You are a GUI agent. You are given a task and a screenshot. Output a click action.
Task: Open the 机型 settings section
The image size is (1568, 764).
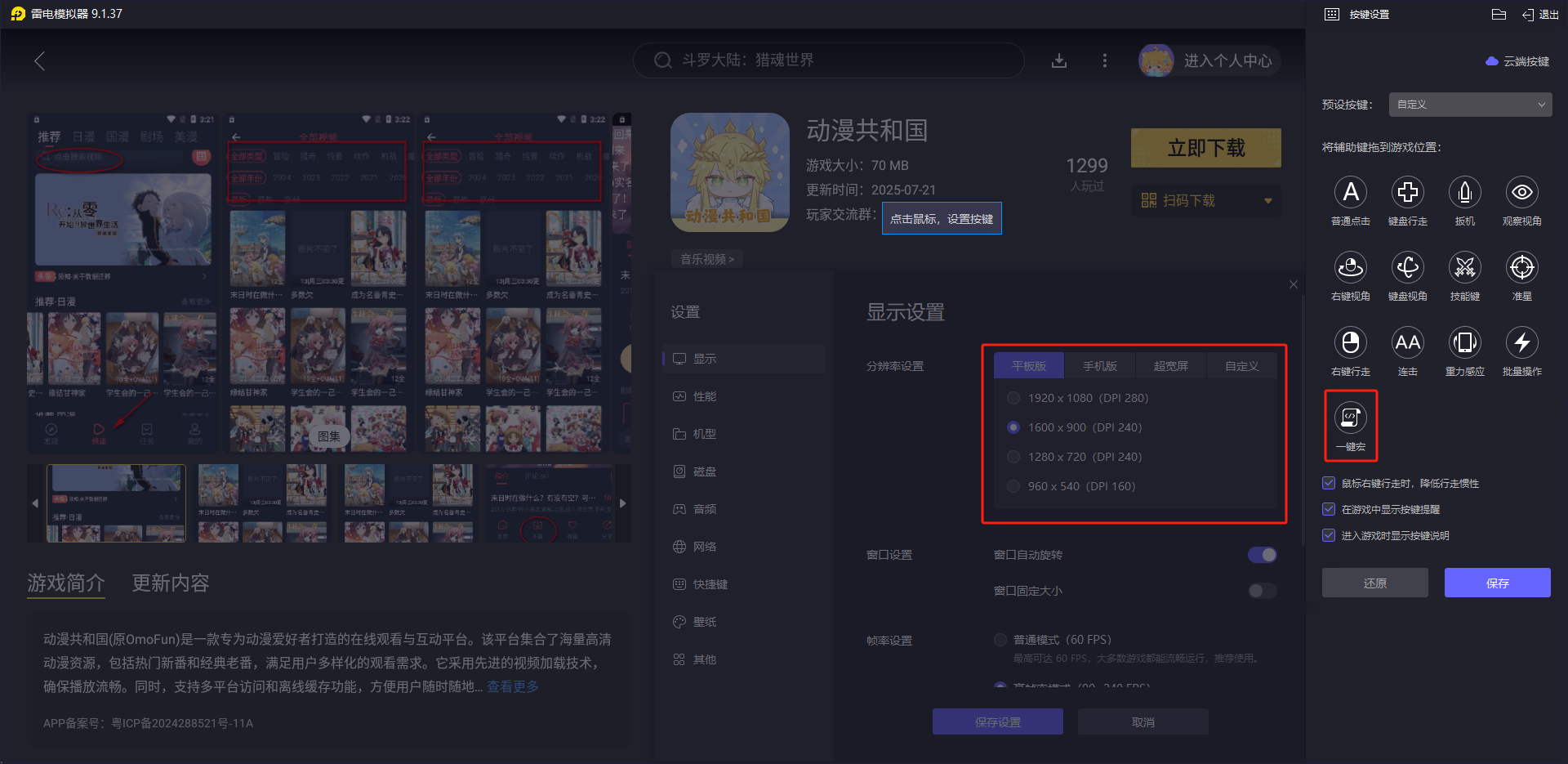click(x=744, y=434)
